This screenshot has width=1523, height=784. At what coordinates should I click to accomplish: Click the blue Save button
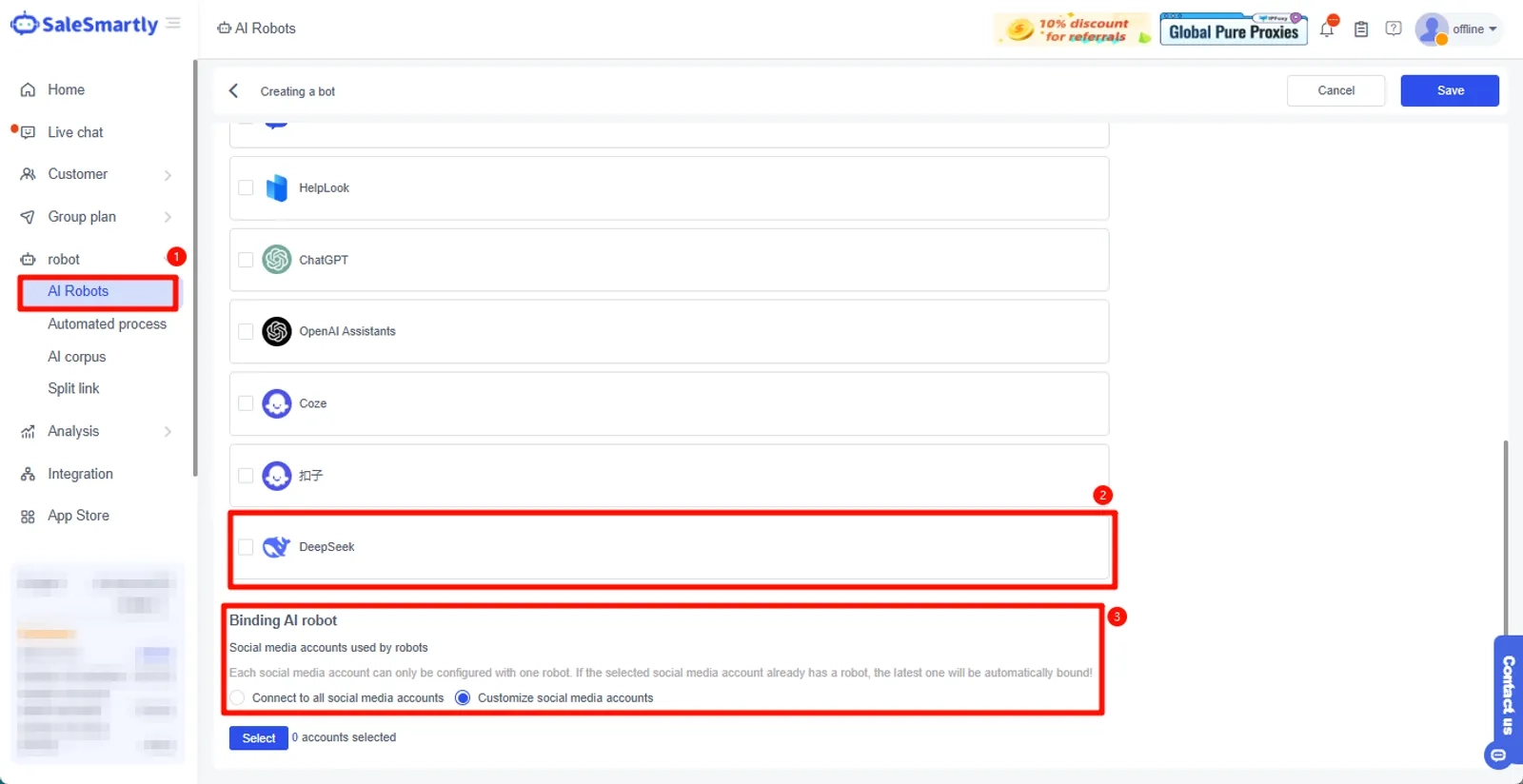tap(1450, 90)
